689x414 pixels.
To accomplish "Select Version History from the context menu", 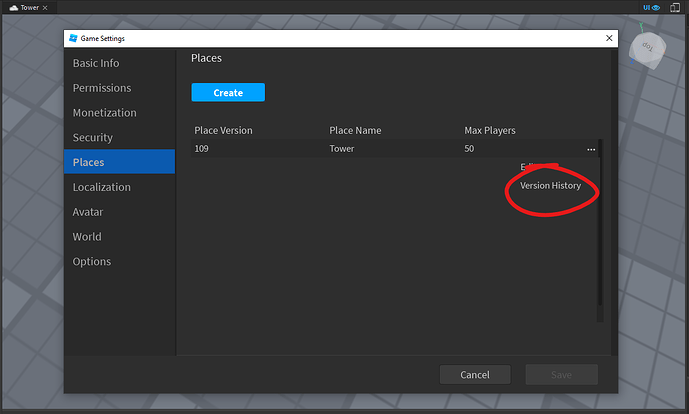I will tap(550, 185).
